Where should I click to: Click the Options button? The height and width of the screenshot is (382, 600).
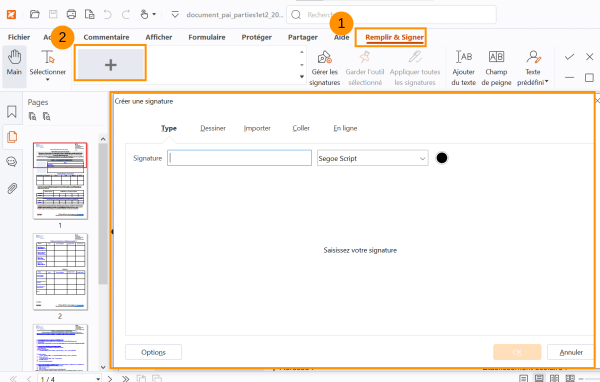pyautogui.click(x=153, y=352)
